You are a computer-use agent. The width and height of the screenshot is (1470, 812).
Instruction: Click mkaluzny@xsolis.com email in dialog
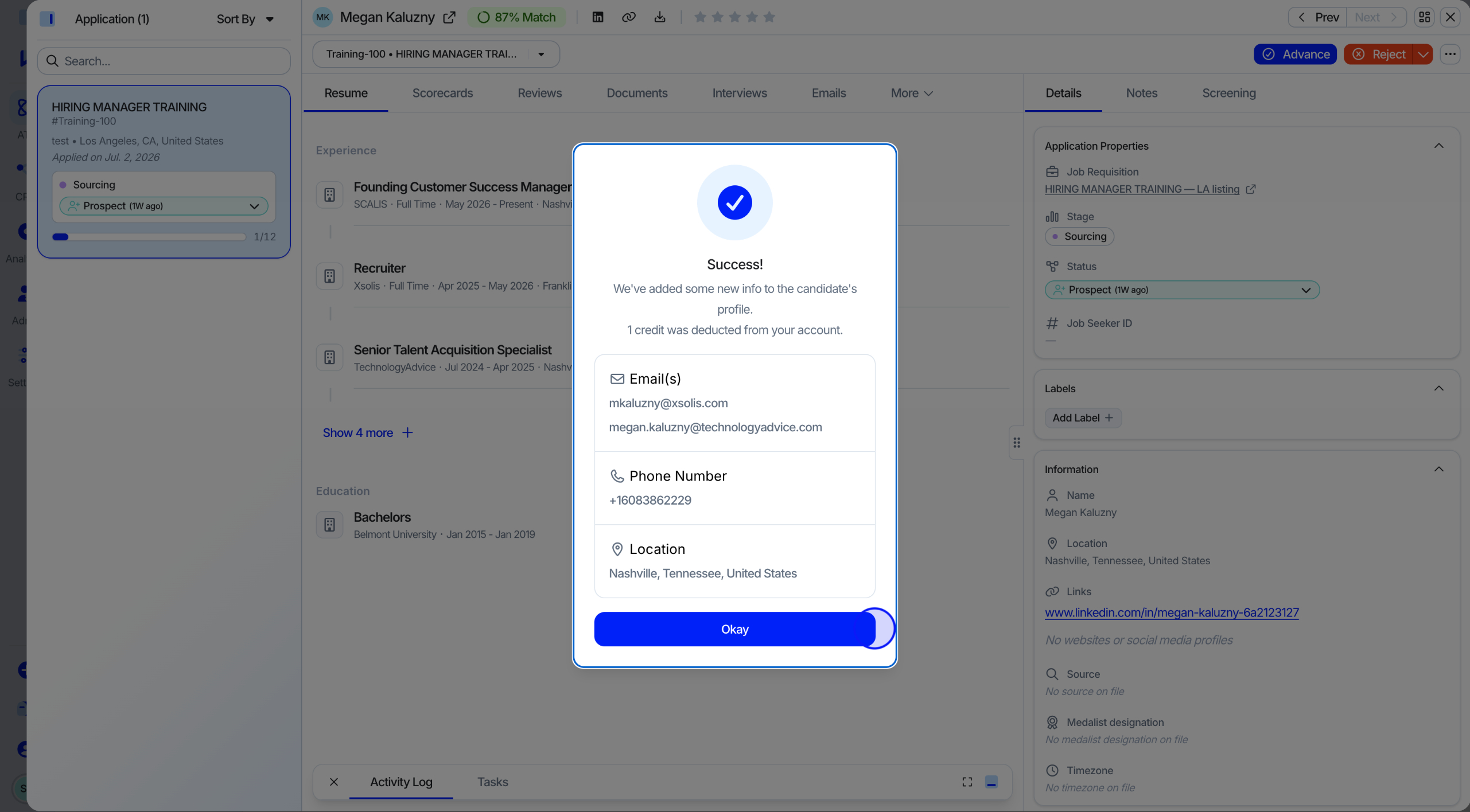click(x=668, y=403)
